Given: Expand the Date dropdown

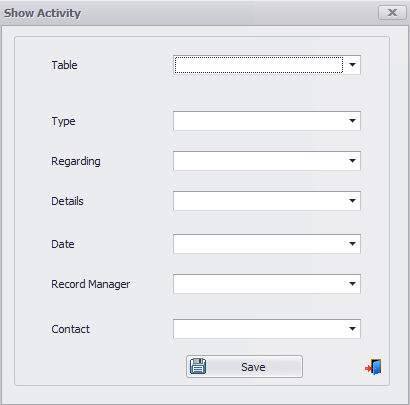Looking at the screenshot, I should coord(352,244).
